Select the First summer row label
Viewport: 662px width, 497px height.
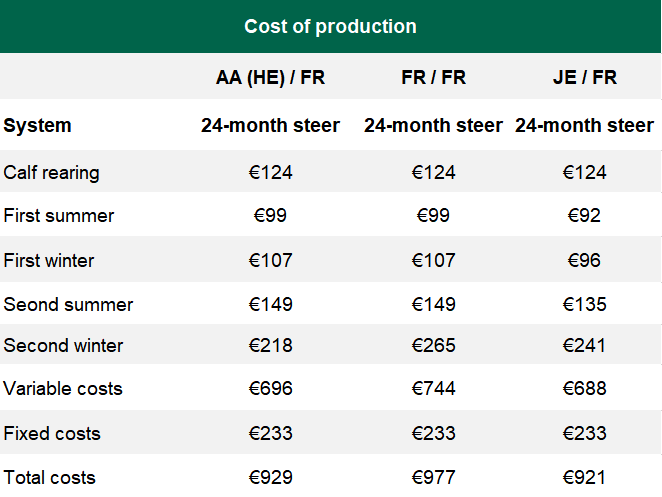[x=59, y=216]
